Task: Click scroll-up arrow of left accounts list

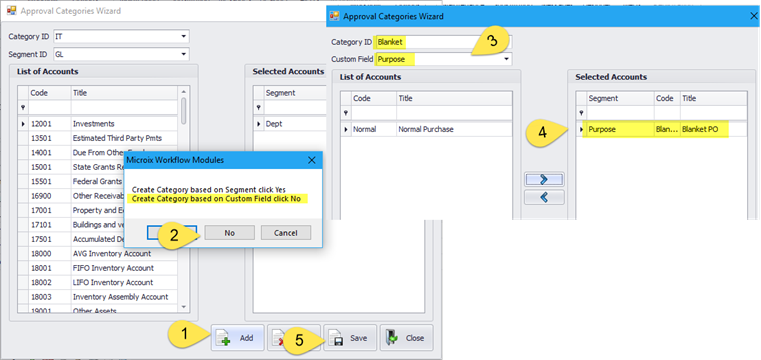Action: (183, 91)
